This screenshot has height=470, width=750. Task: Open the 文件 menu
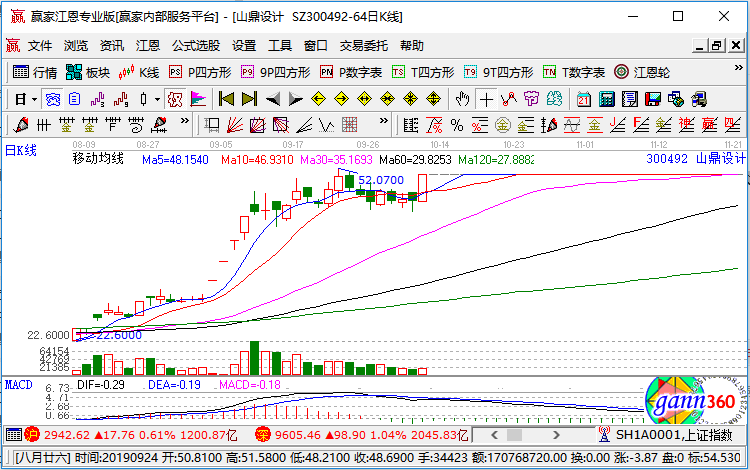click(40, 45)
